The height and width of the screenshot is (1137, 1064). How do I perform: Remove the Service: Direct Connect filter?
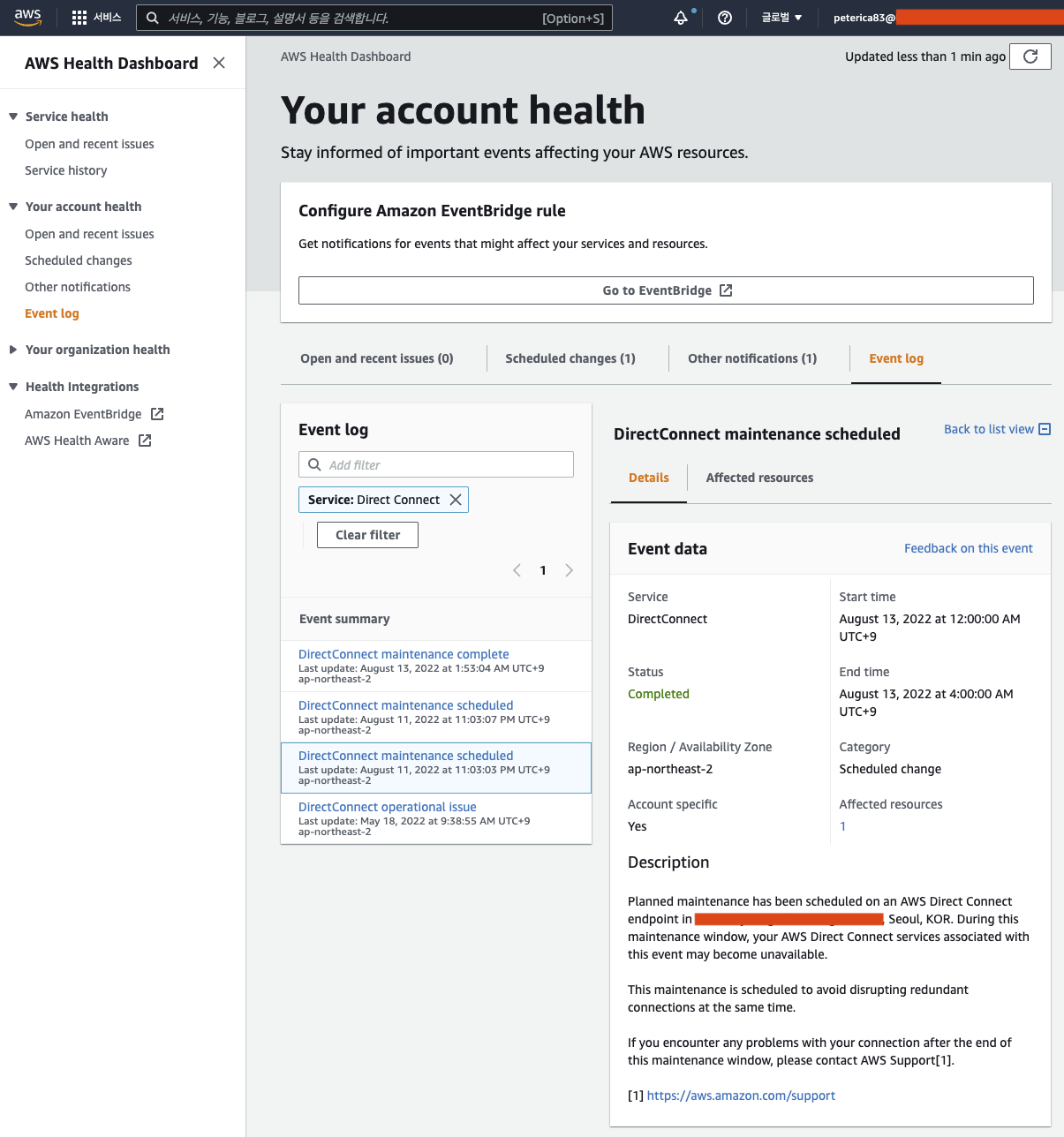click(456, 500)
